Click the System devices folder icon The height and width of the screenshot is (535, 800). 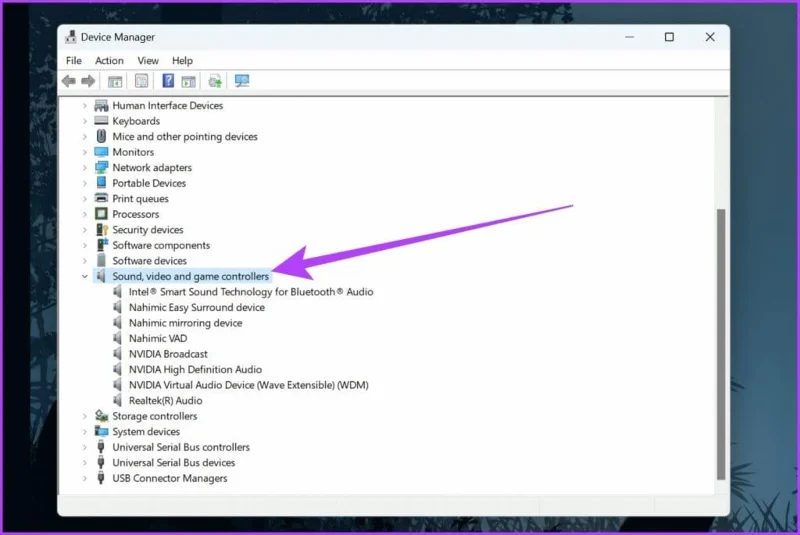tap(101, 431)
